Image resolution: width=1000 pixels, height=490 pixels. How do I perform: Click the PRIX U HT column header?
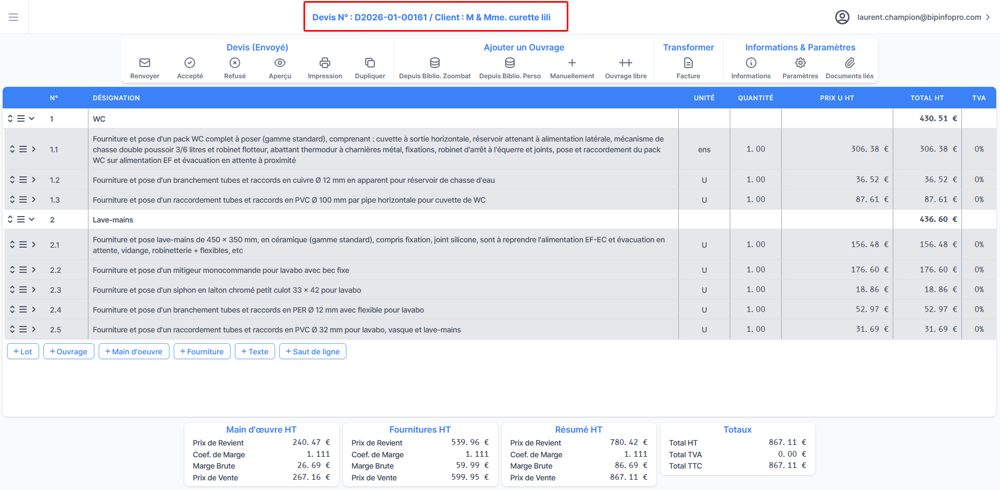[x=837, y=98]
